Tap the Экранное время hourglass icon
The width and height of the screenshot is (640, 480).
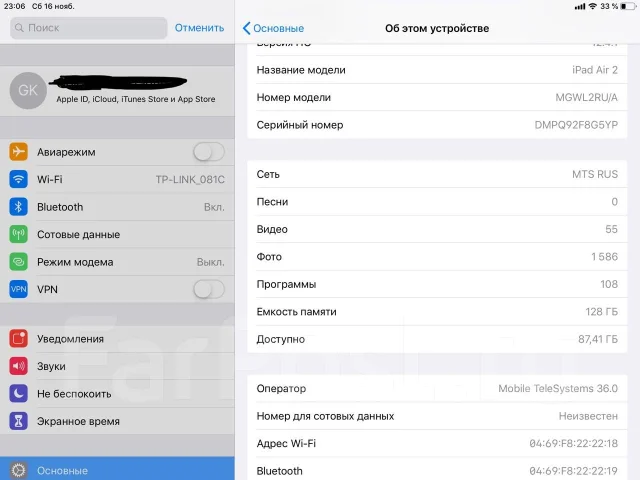[x=18, y=421]
